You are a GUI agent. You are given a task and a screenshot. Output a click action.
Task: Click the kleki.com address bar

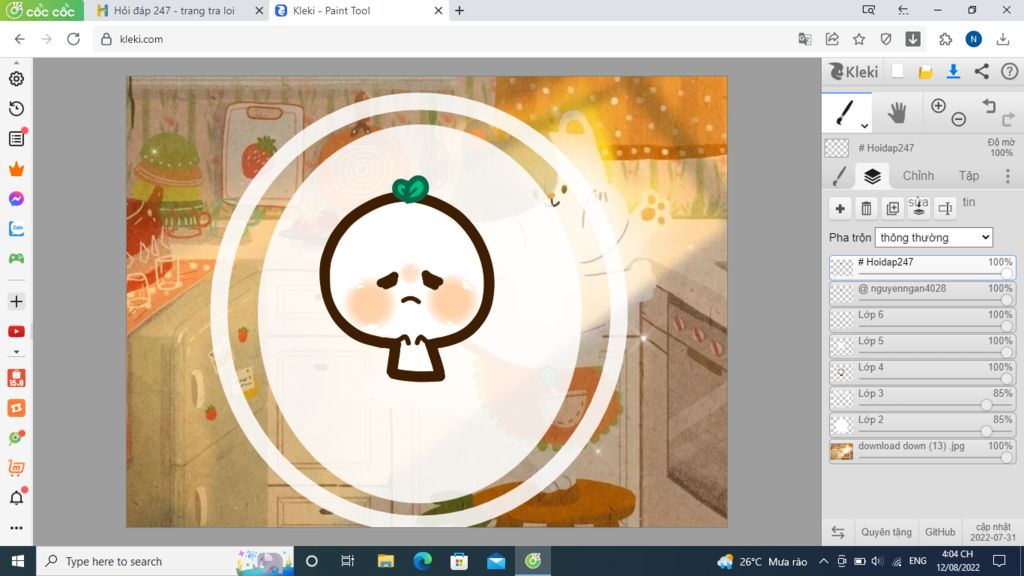click(x=444, y=39)
